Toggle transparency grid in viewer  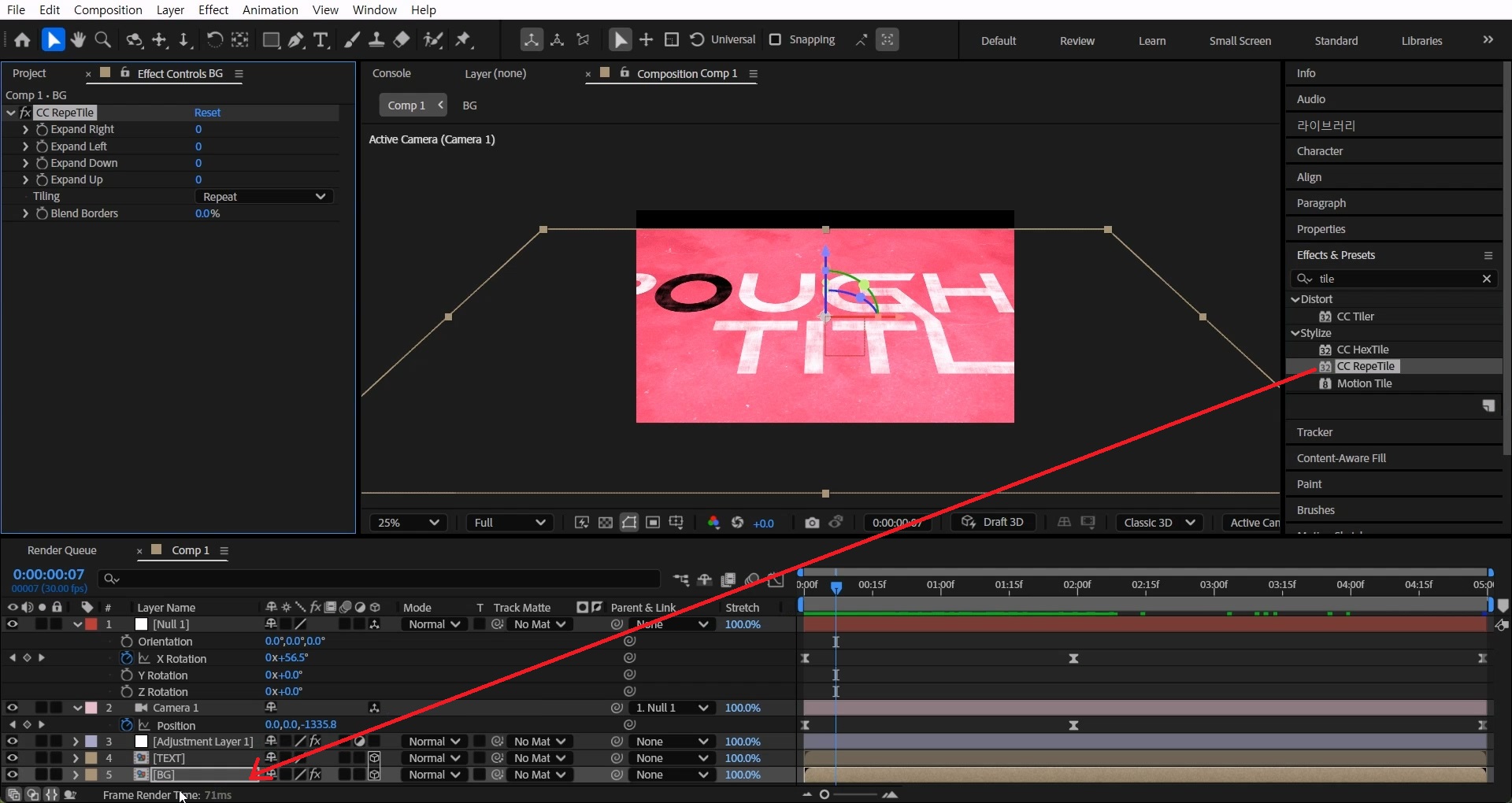click(606, 523)
